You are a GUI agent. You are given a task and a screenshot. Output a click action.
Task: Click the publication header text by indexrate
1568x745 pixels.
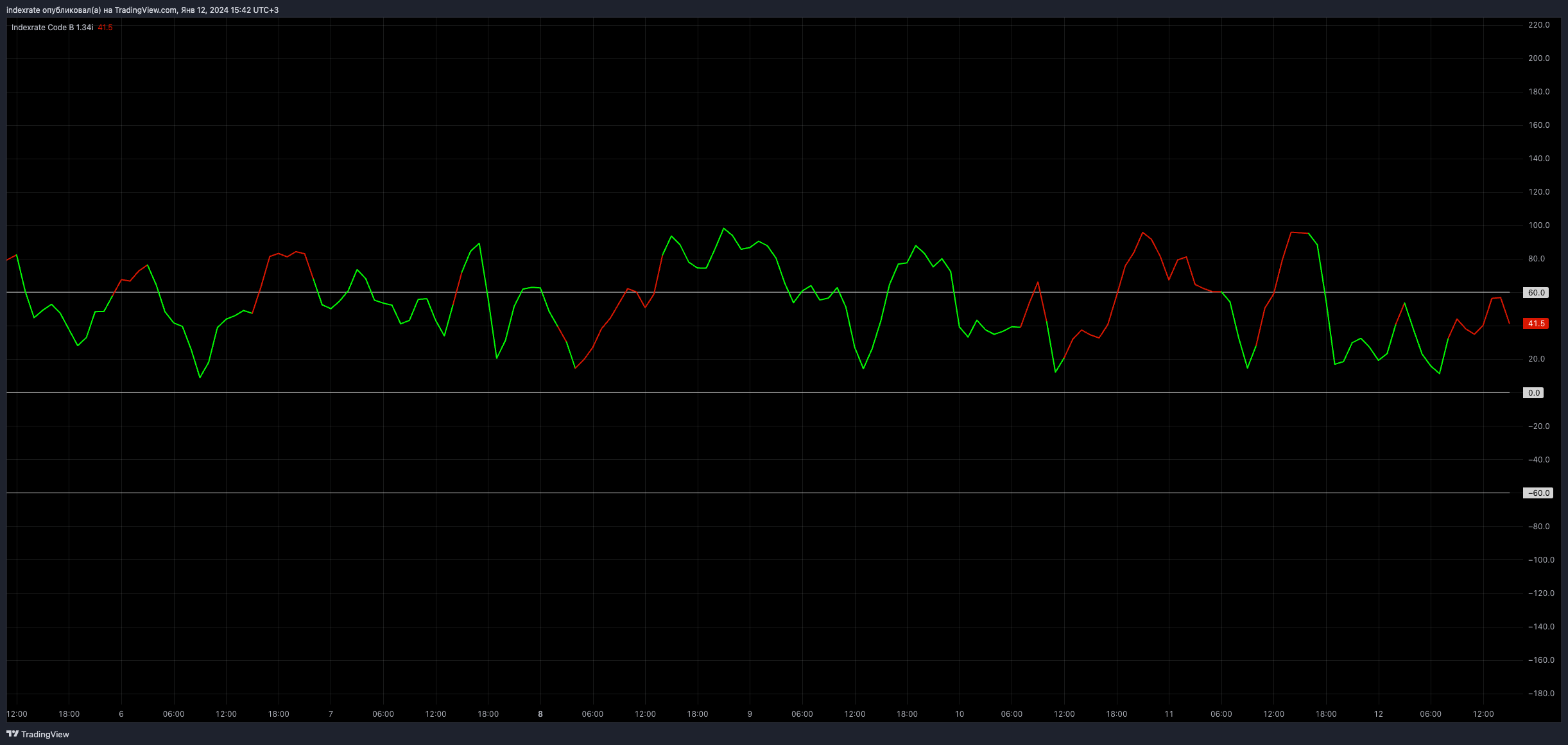click(142, 10)
